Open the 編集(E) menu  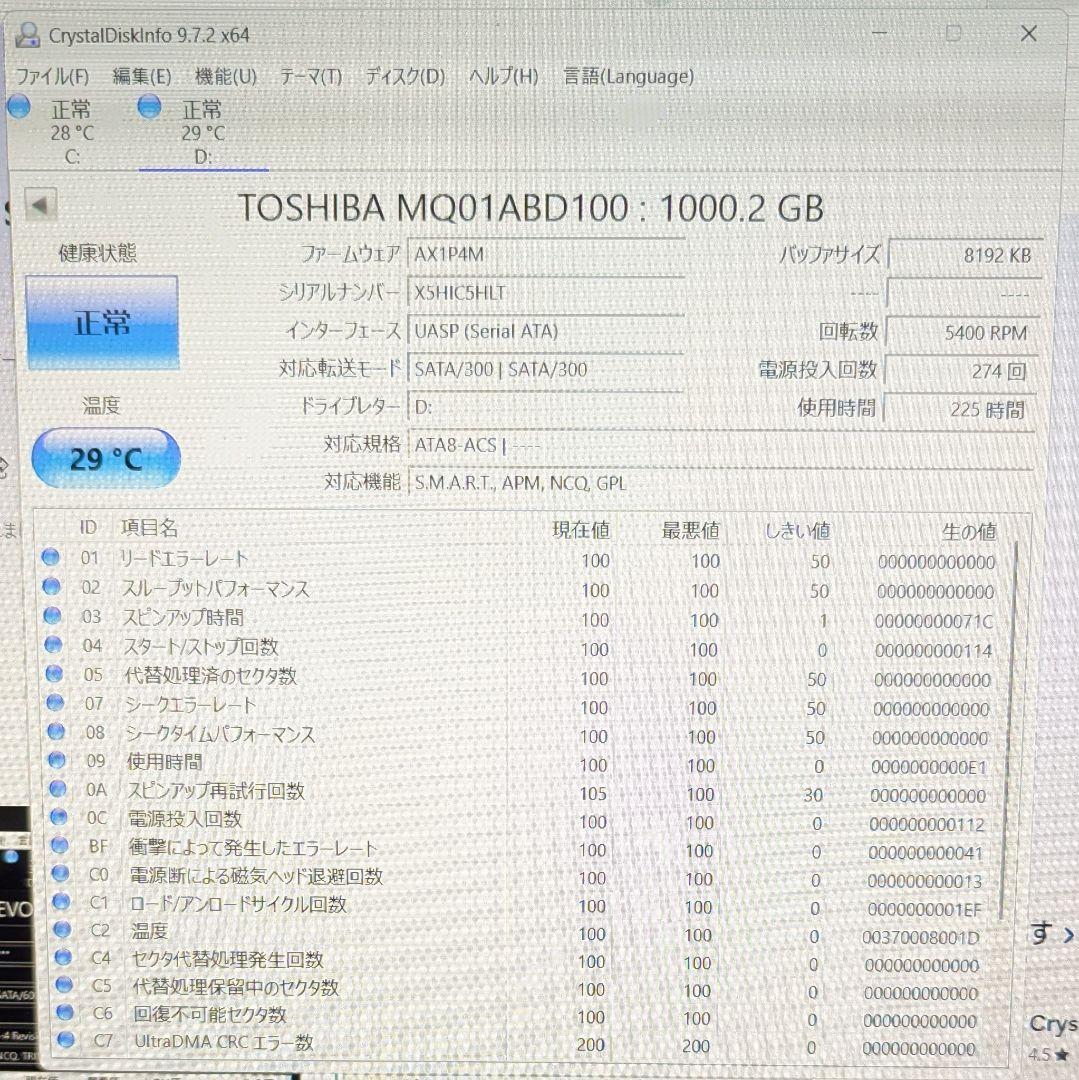point(141,76)
